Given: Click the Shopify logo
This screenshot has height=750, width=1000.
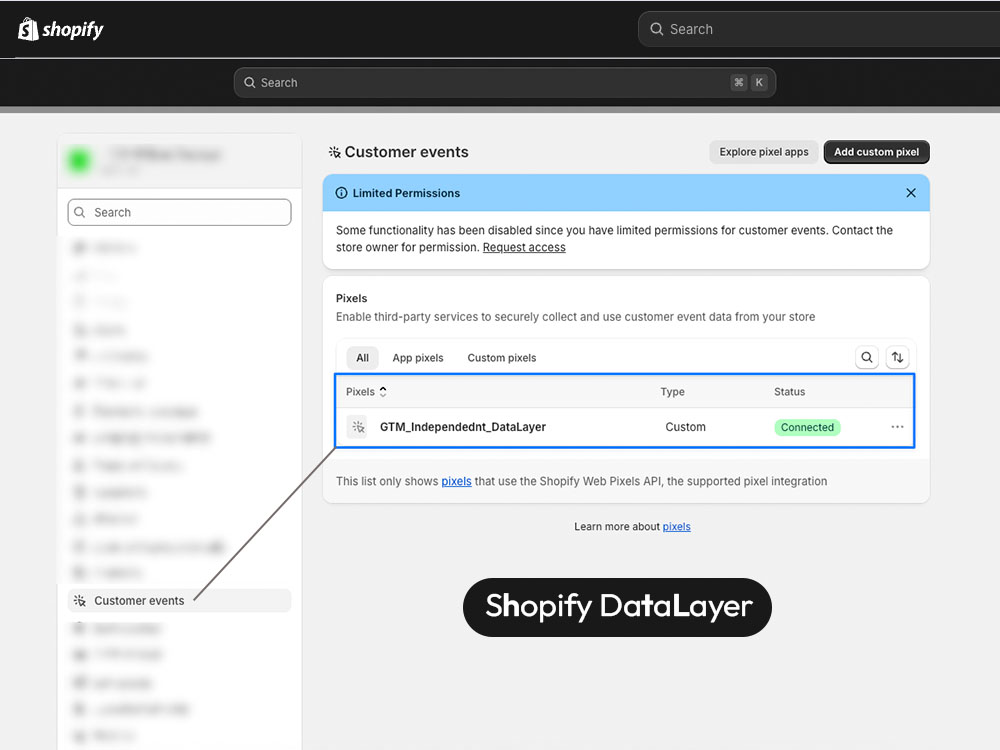Looking at the screenshot, I should (61, 29).
